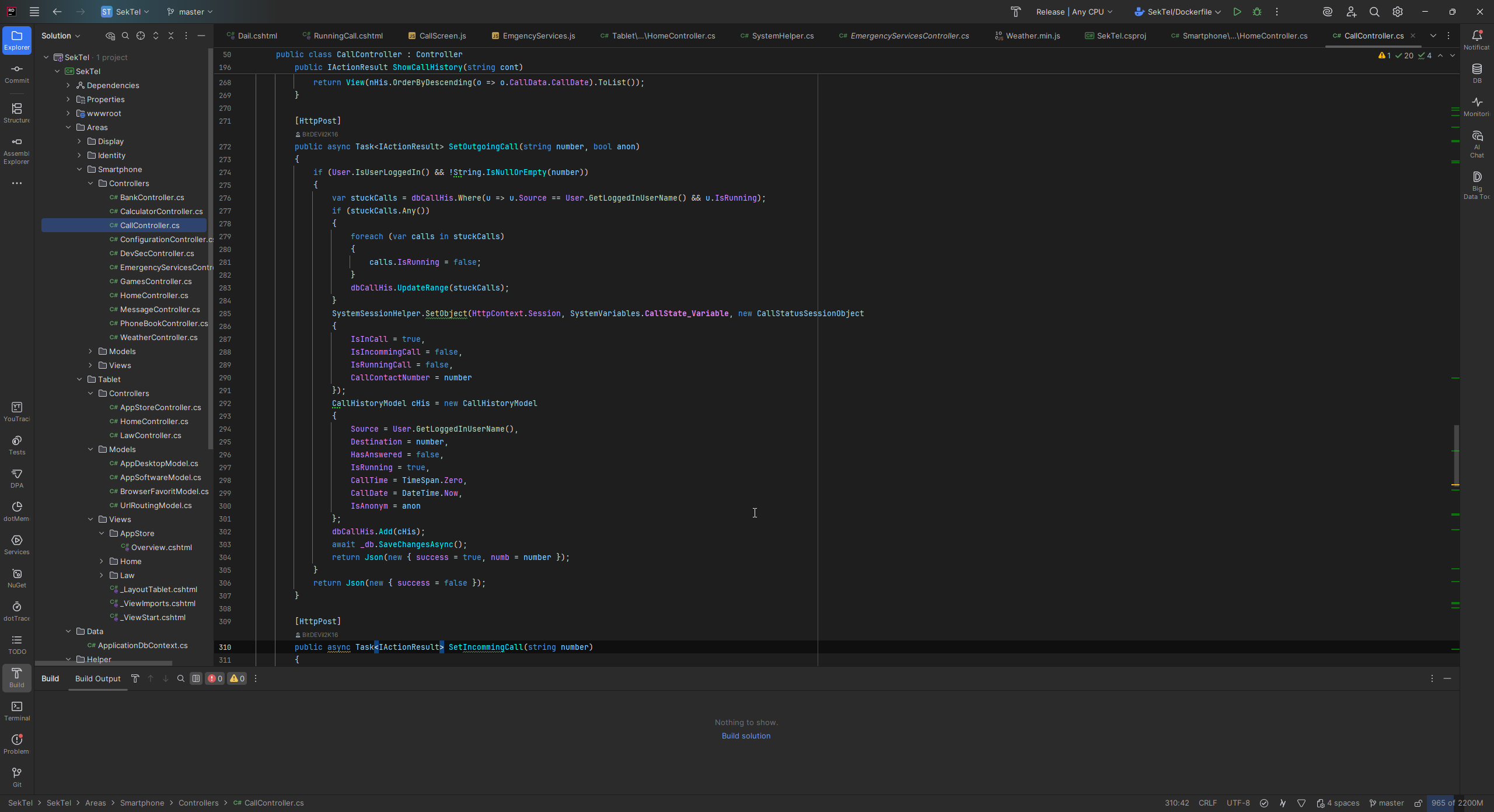1494x812 pixels.
Task: Click the build hammer icon in toolbar
Action: 1015,12
